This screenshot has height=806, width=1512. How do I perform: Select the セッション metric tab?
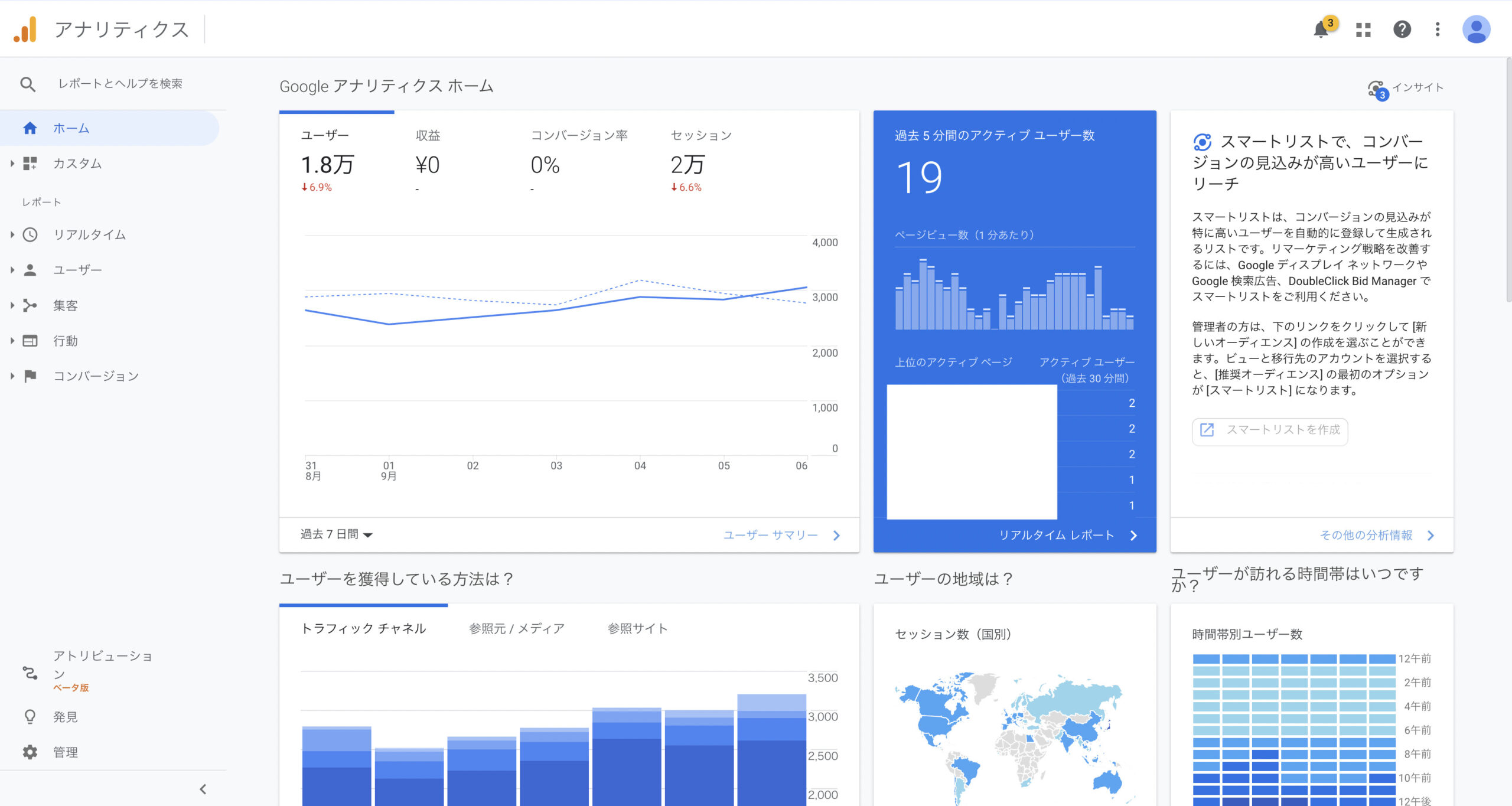[700, 136]
